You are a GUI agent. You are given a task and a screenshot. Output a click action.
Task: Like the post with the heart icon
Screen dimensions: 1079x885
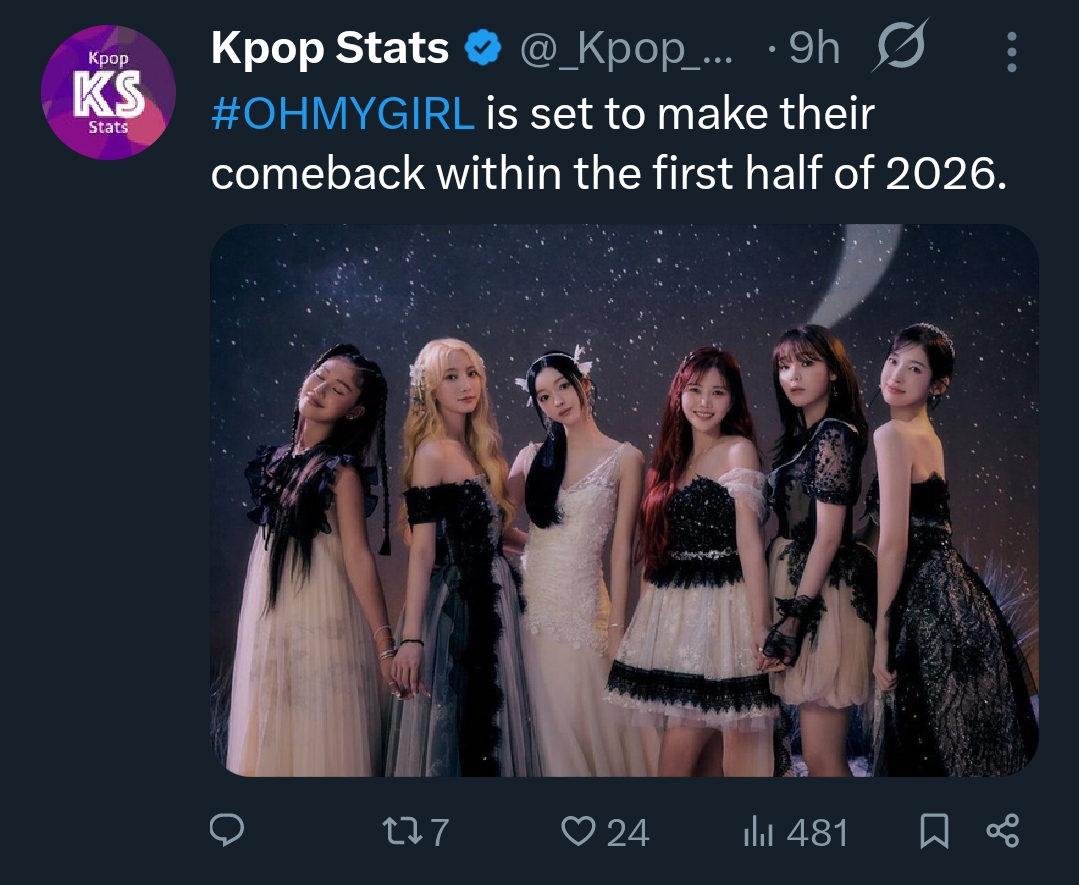point(577,832)
